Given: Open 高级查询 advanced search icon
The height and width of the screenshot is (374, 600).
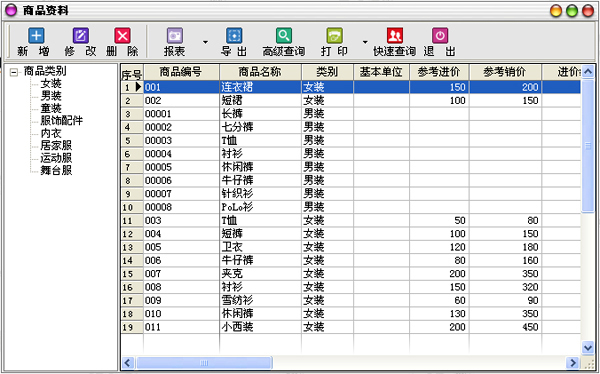Looking at the screenshot, I should [x=284, y=36].
